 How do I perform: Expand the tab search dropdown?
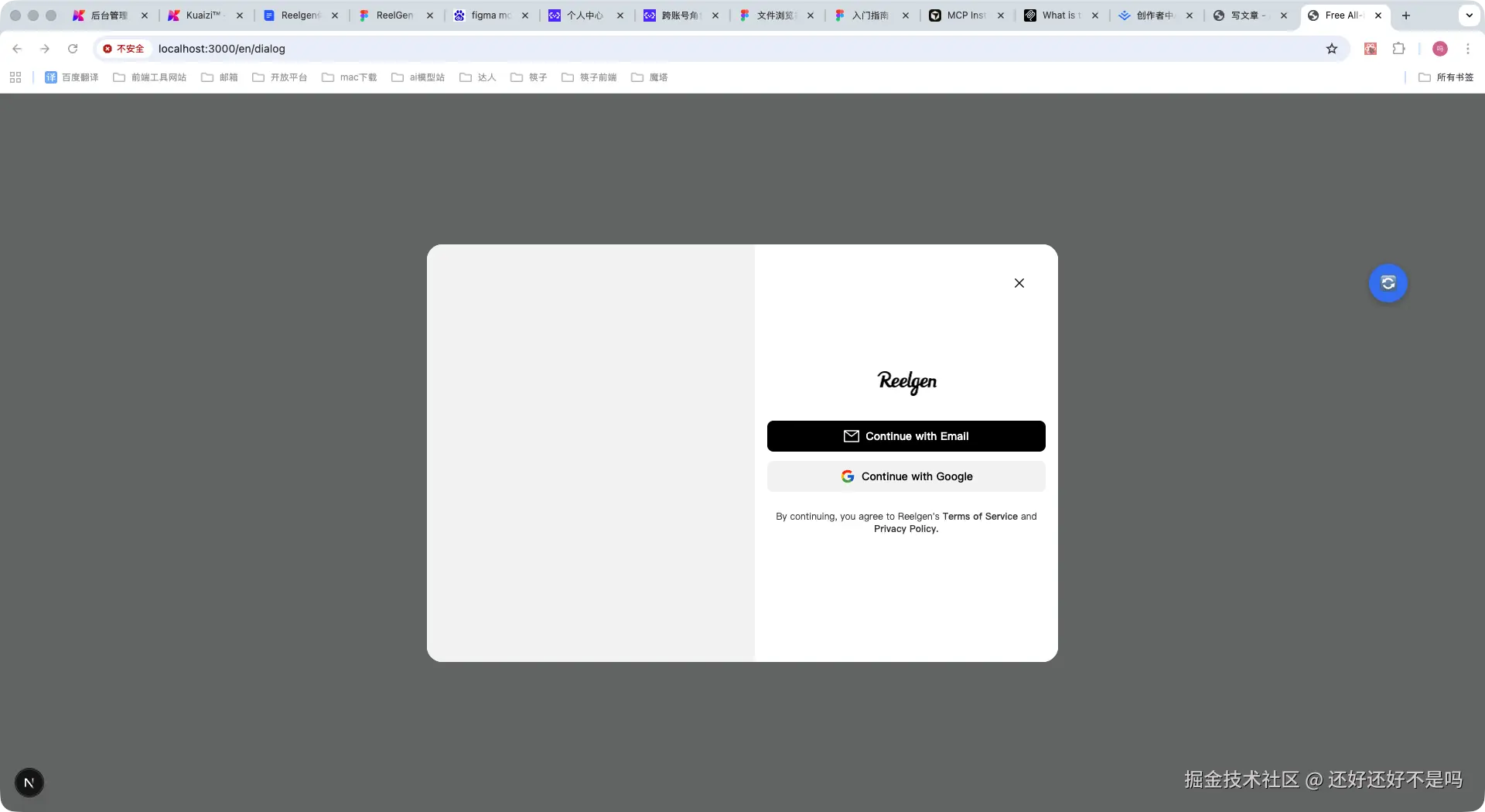pos(1469,15)
